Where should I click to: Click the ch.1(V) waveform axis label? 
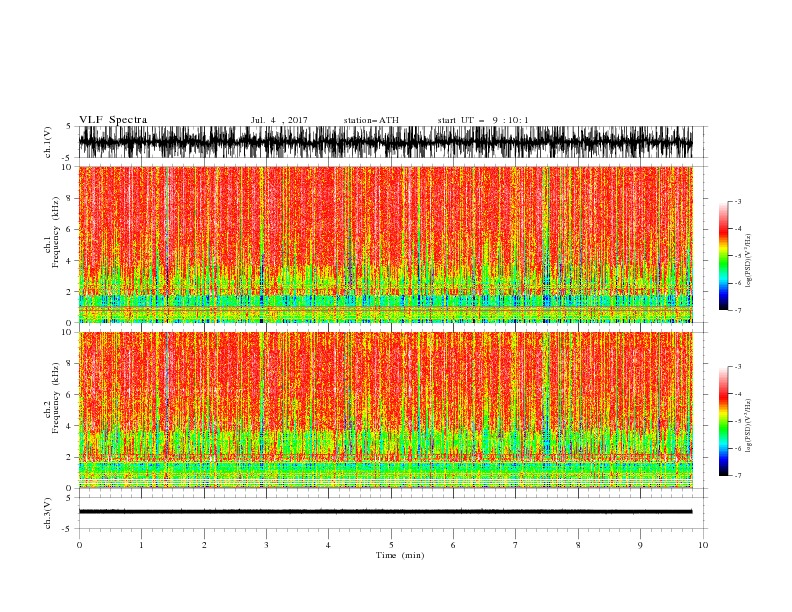(48, 142)
